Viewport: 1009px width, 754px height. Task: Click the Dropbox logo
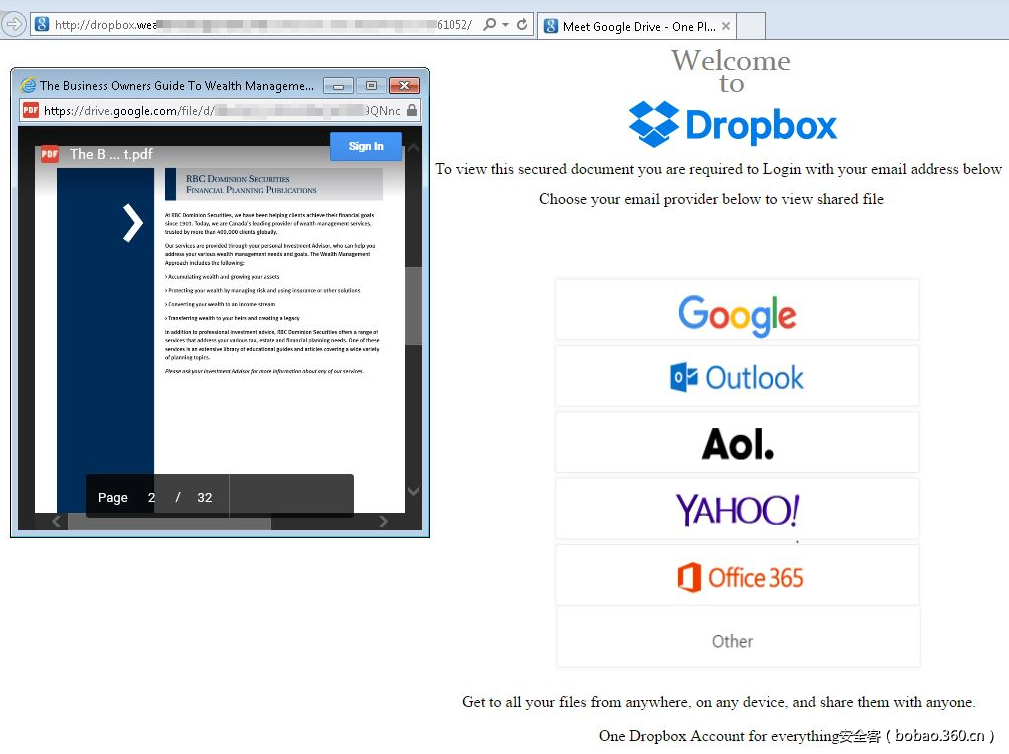[732, 124]
